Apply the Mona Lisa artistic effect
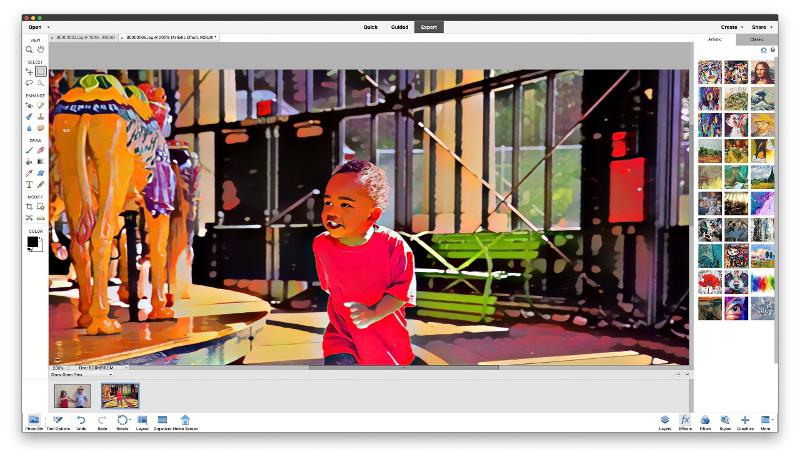Viewport: 800px width, 460px height. tap(762, 72)
